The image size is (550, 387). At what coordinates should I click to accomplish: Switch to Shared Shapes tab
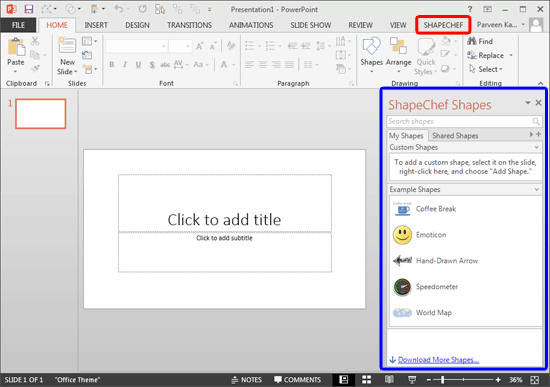[x=455, y=136]
